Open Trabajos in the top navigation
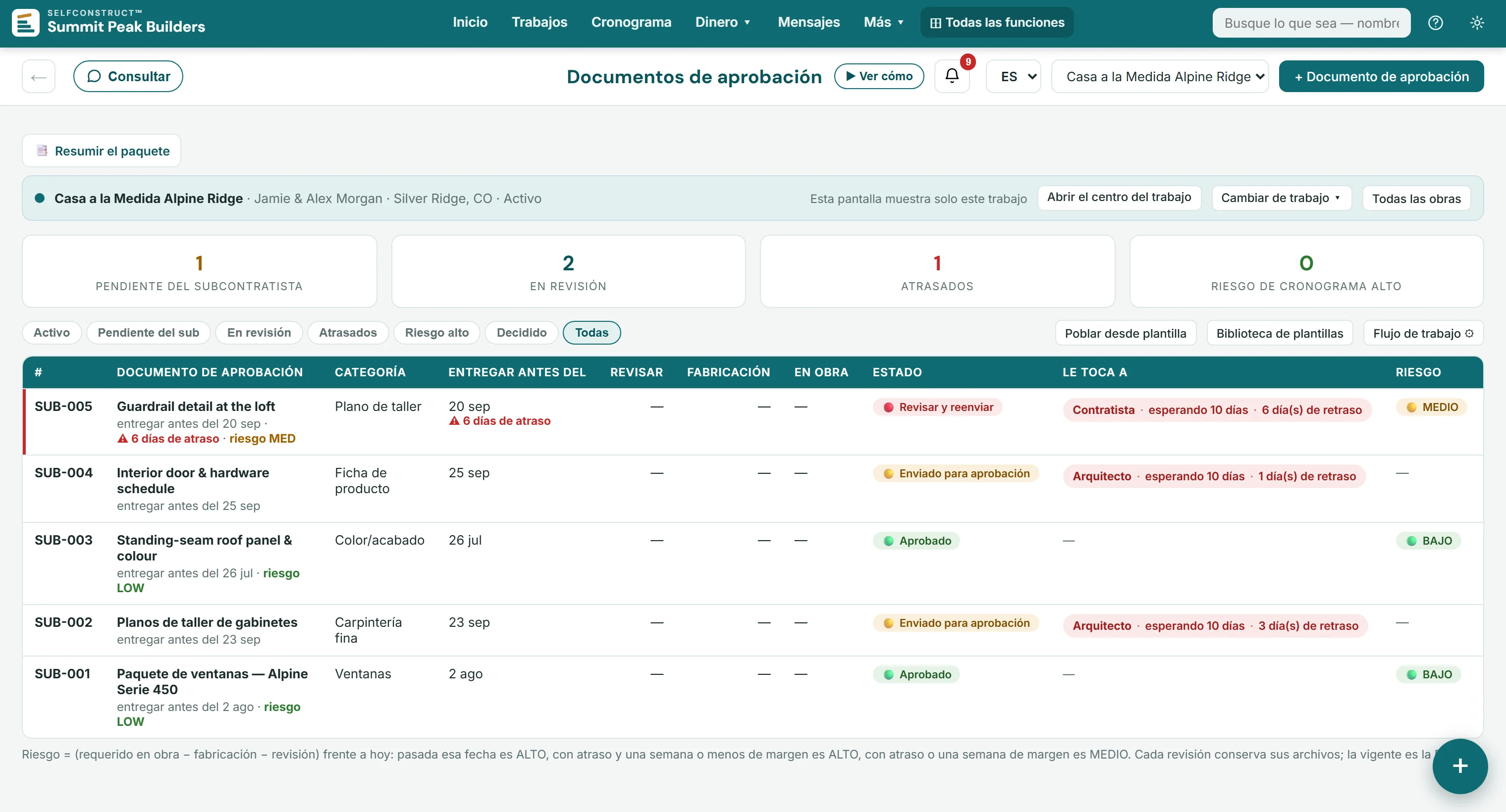 pyautogui.click(x=539, y=22)
